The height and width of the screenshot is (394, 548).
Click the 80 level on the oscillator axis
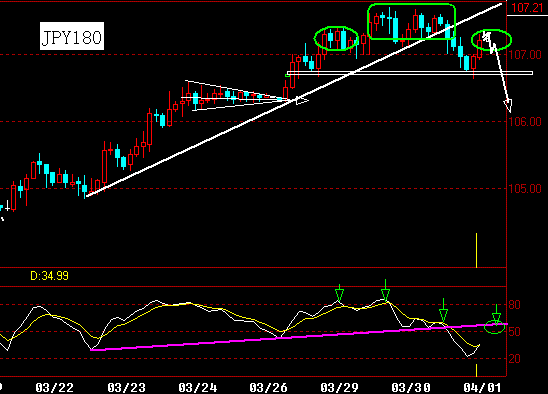pyautogui.click(x=514, y=305)
